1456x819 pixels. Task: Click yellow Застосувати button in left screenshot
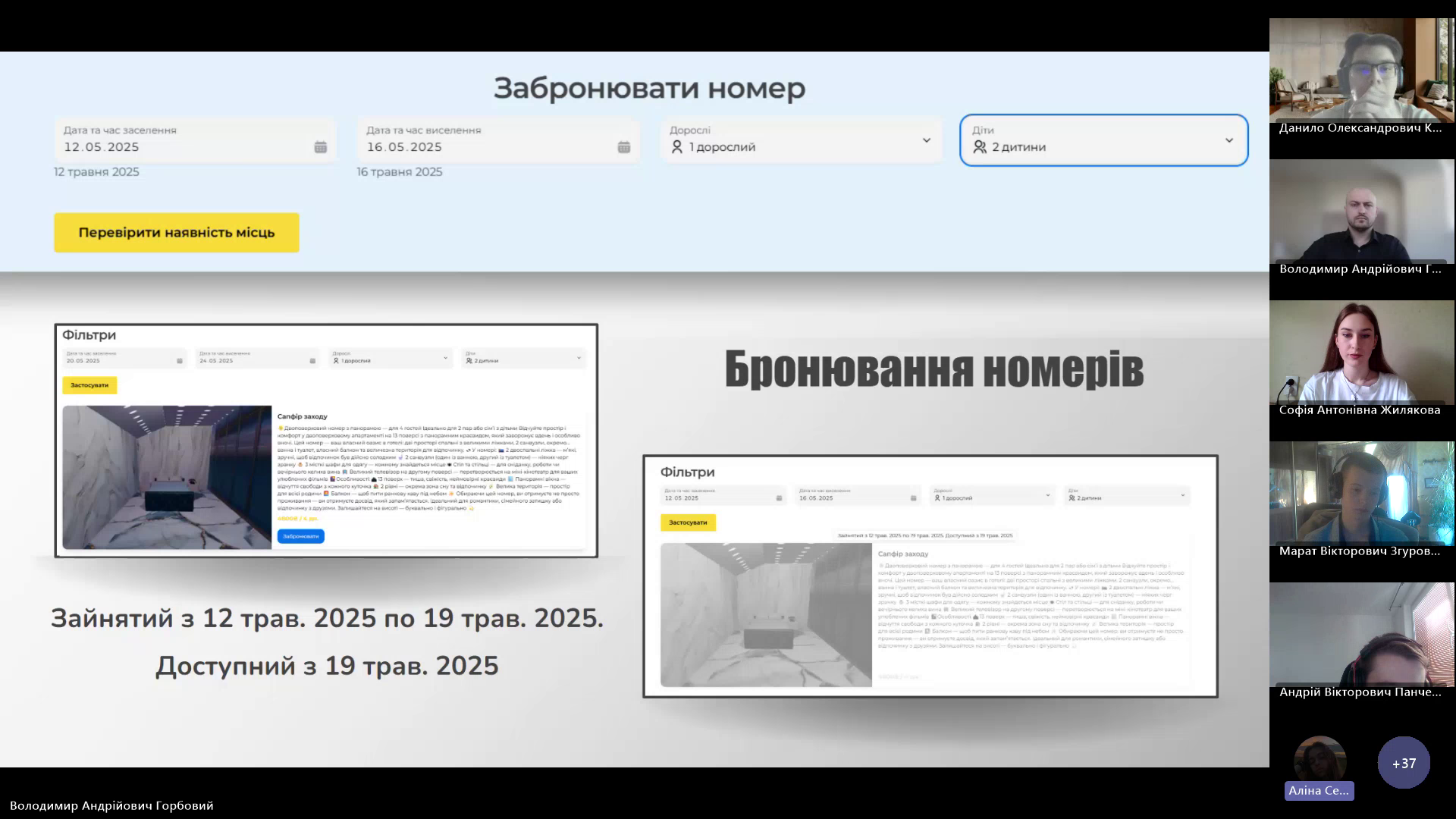pos(89,385)
